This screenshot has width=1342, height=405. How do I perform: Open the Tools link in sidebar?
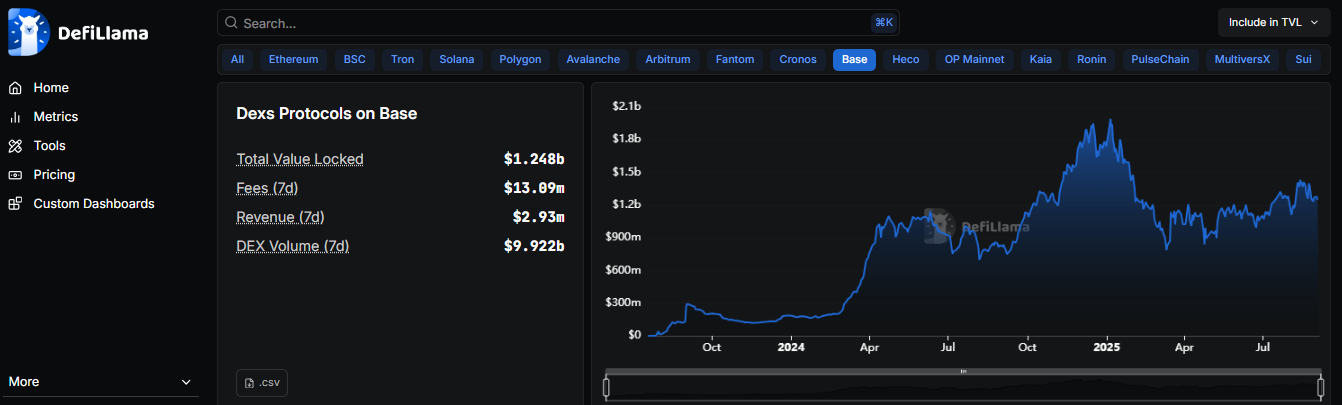pos(49,146)
